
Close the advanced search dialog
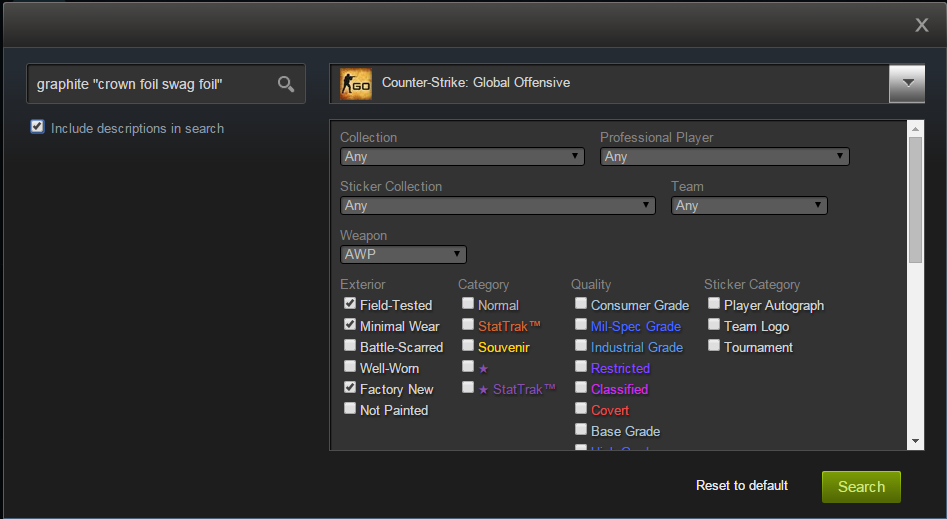(x=922, y=25)
